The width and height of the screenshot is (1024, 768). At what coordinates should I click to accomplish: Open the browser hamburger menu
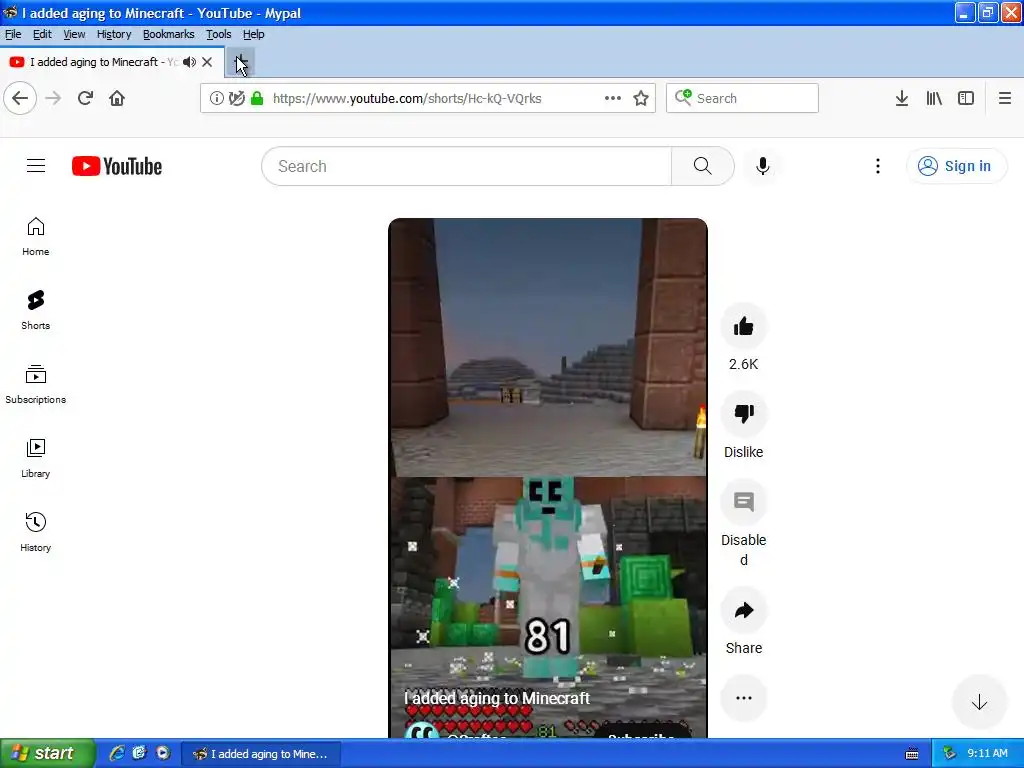coord(1005,99)
